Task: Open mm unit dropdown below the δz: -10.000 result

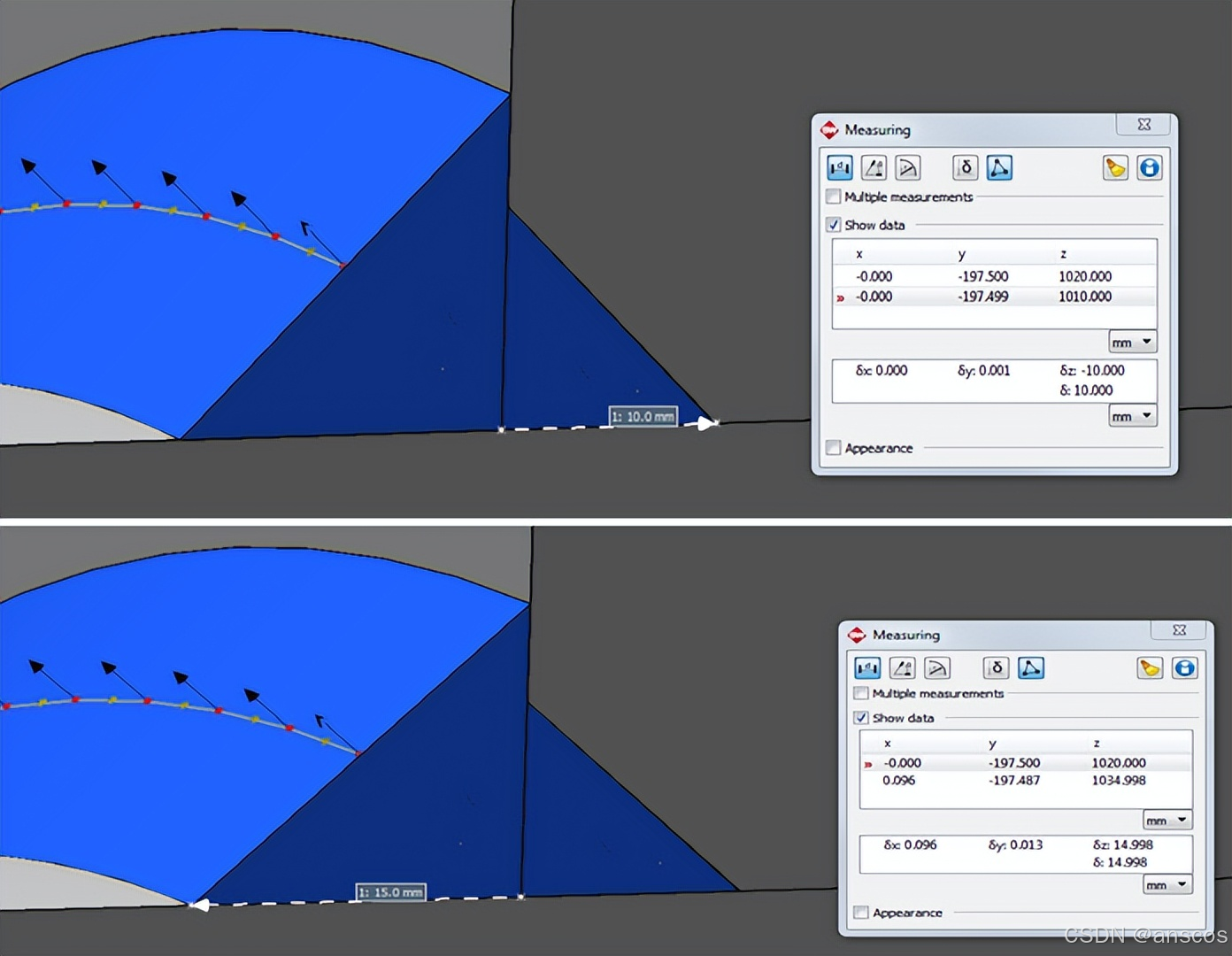Action: point(1133,416)
